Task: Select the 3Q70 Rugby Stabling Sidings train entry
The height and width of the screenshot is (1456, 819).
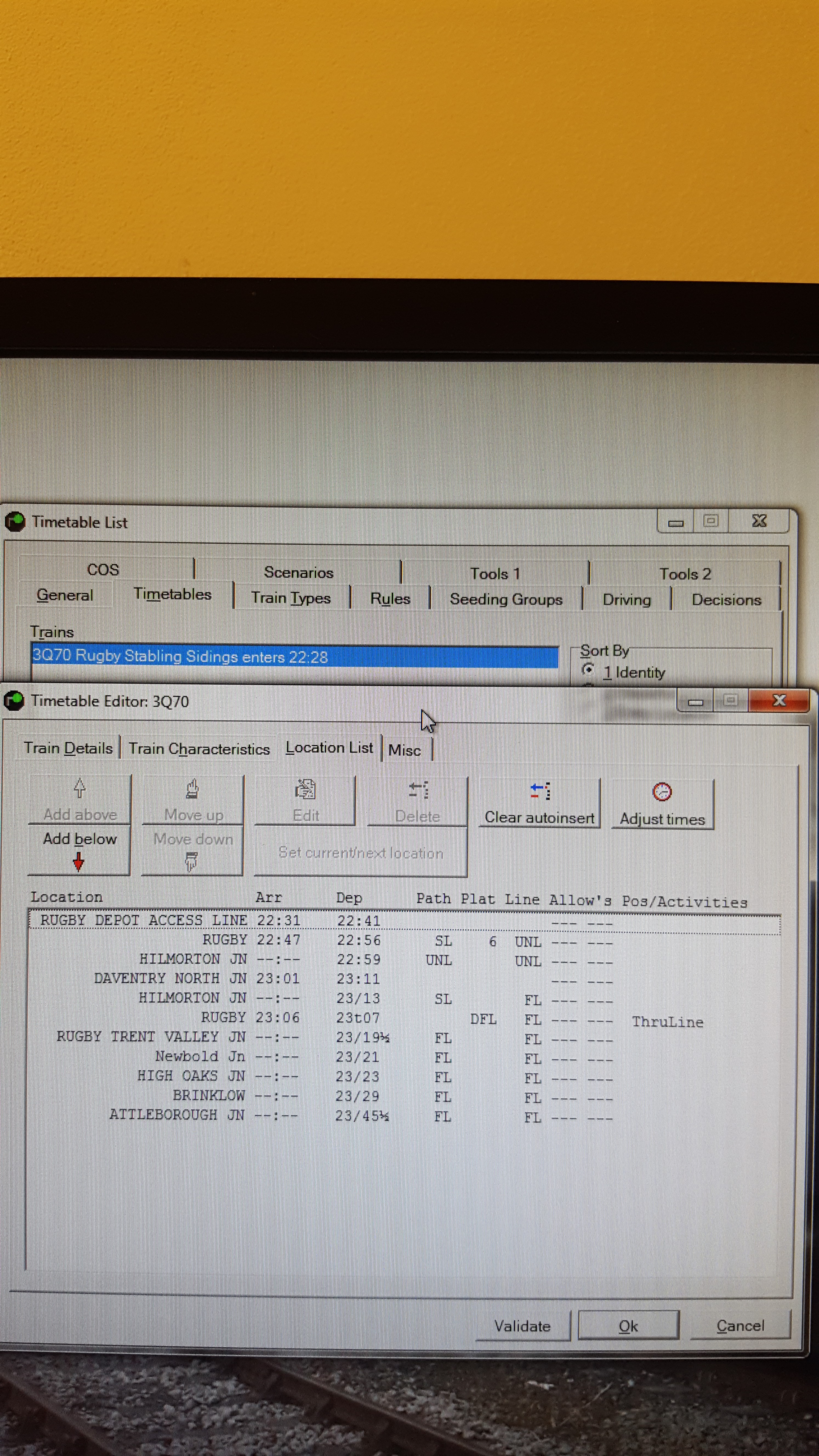Action: pos(295,656)
